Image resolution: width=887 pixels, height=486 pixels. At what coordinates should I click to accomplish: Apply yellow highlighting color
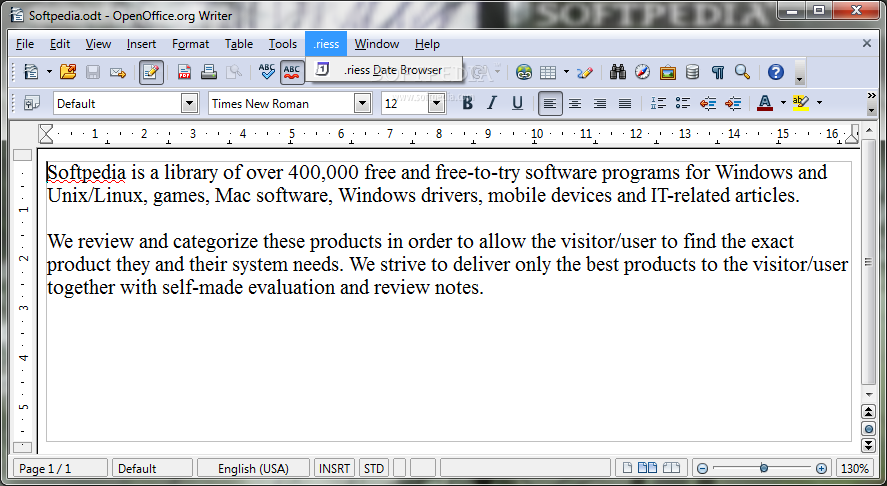[x=801, y=103]
